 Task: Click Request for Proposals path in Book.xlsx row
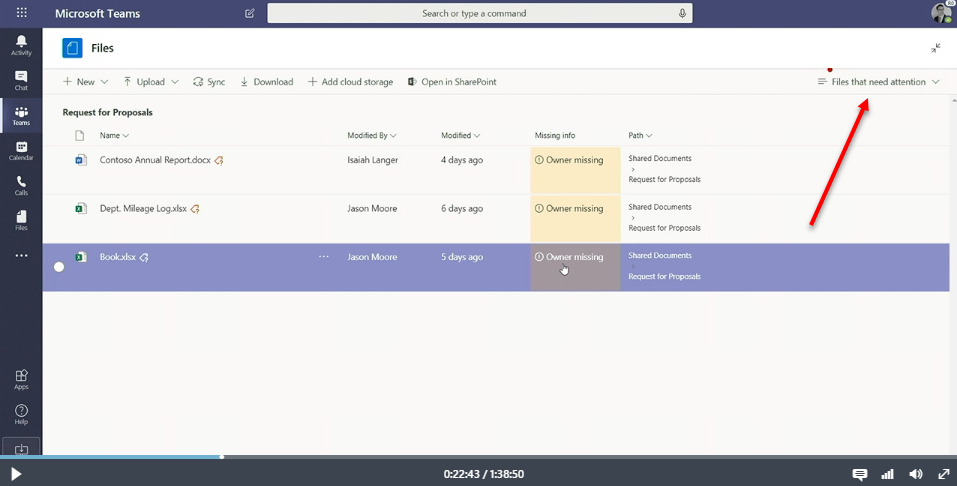pyautogui.click(x=664, y=277)
